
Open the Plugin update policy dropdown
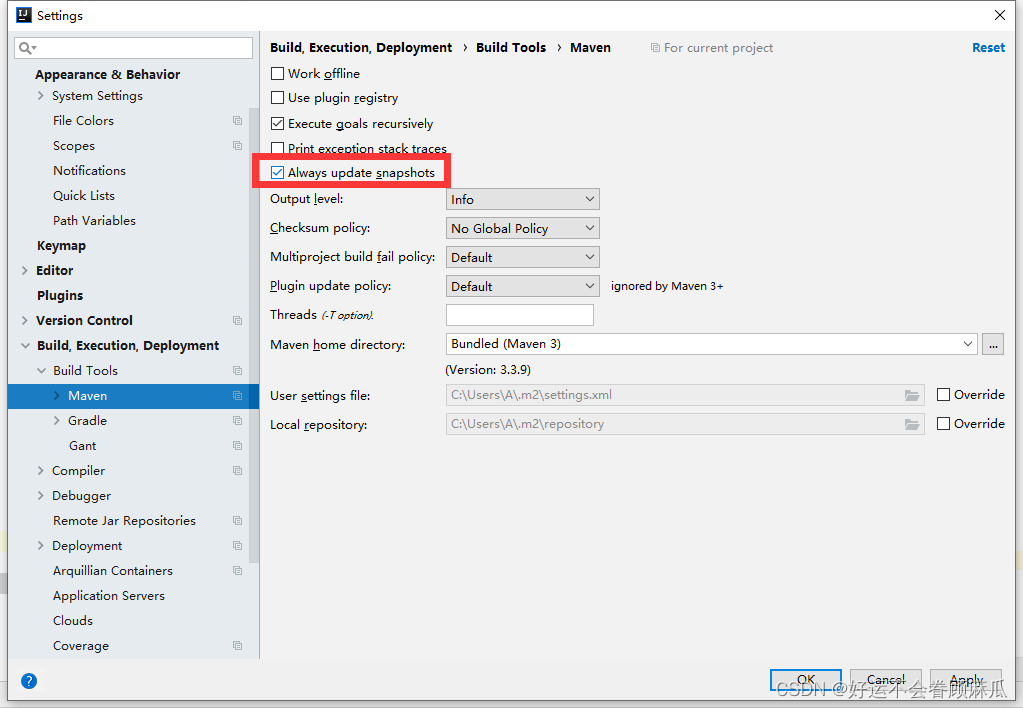pyautogui.click(x=523, y=286)
